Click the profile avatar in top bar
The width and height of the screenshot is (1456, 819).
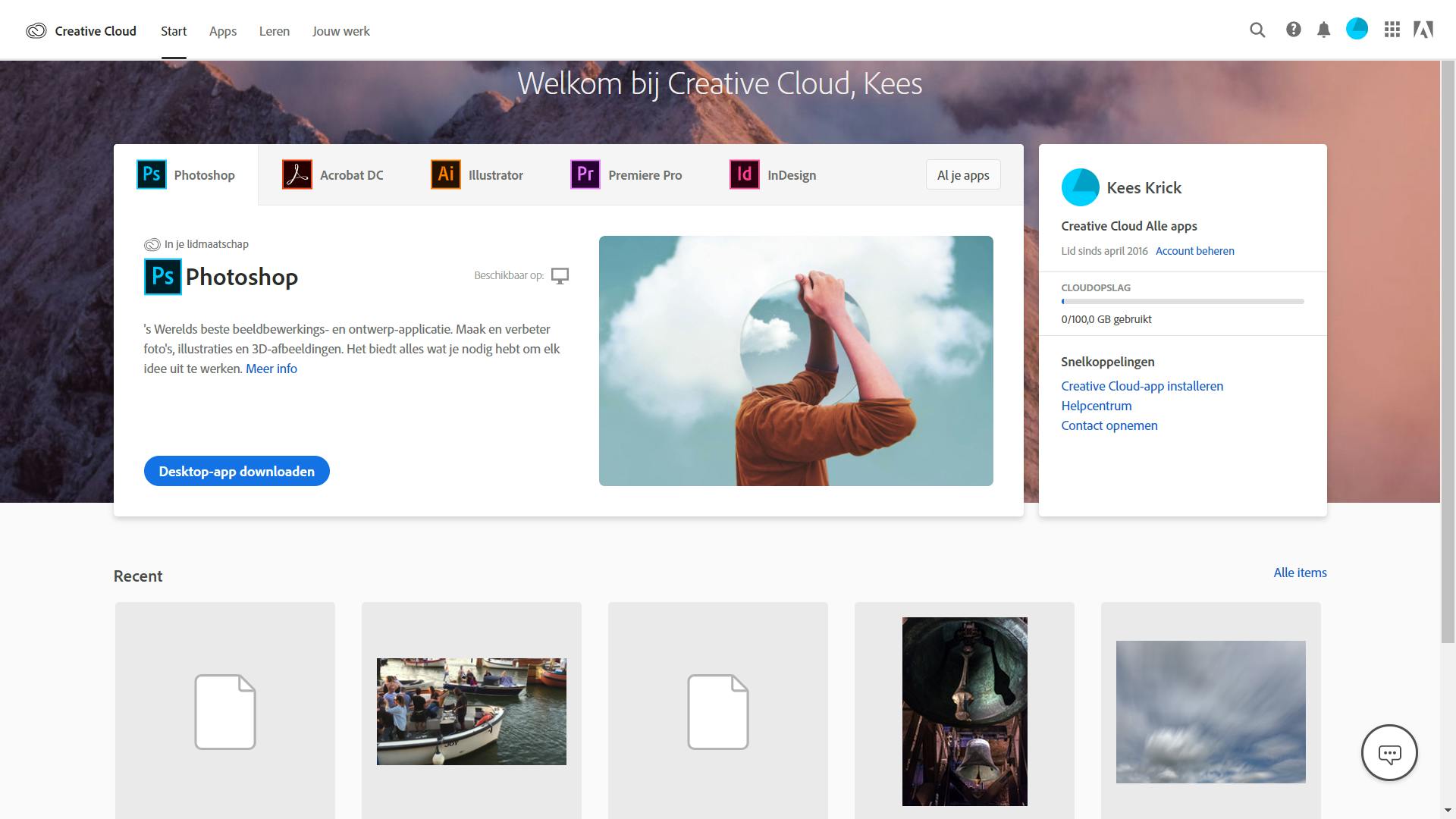pos(1357,30)
